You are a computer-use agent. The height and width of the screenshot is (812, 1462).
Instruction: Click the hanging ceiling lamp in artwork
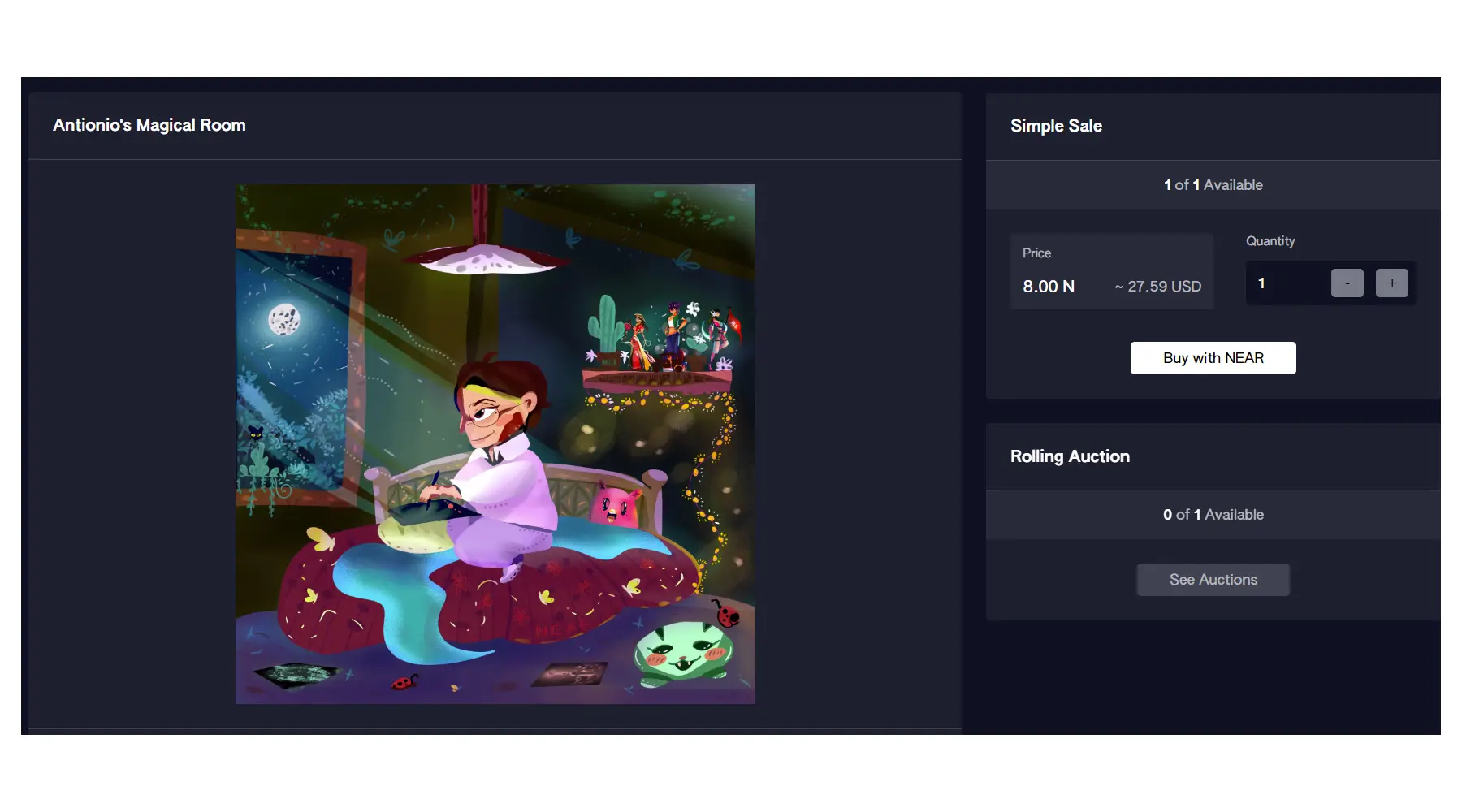485,259
